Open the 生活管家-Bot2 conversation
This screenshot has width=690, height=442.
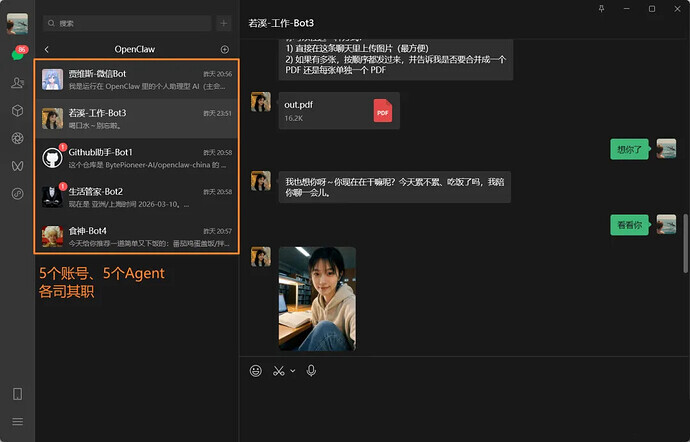click(x=137, y=197)
